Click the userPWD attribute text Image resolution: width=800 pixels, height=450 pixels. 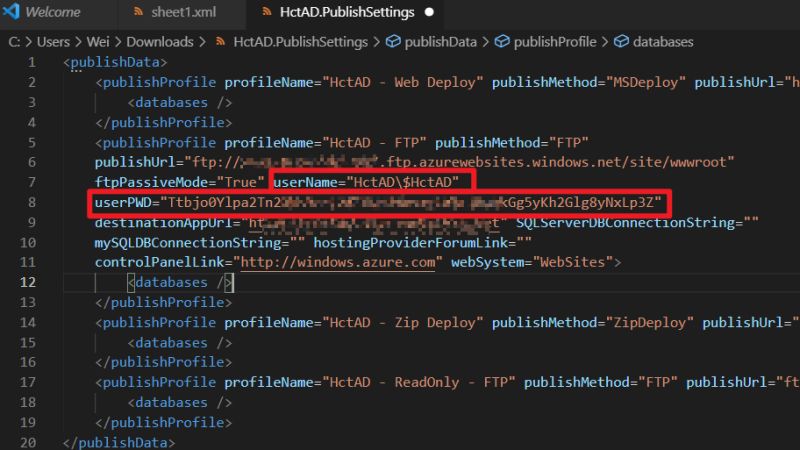[x=378, y=203]
